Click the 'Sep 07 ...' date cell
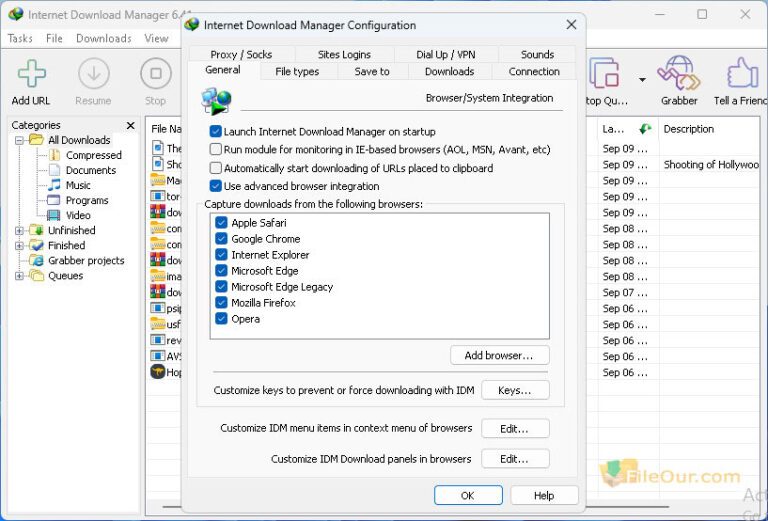The width and height of the screenshot is (768, 521). click(x=625, y=293)
